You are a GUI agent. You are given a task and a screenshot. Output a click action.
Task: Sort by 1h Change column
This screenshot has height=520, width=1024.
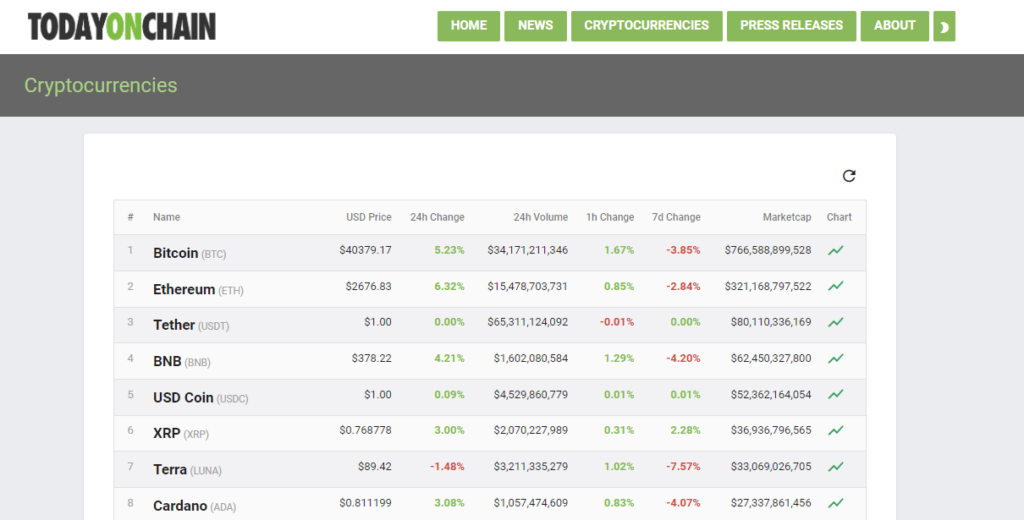(610, 217)
